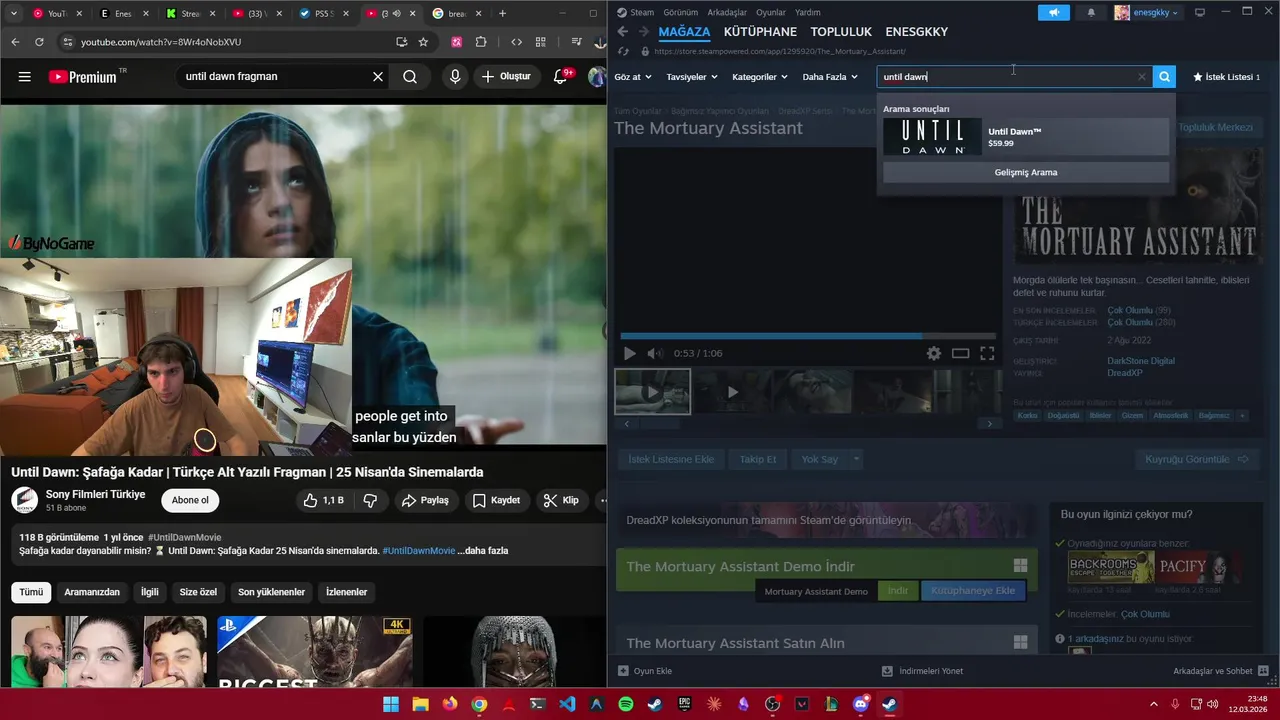Open the YouTube hamburger guide menu
The width and height of the screenshot is (1280, 720).
point(25,77)
